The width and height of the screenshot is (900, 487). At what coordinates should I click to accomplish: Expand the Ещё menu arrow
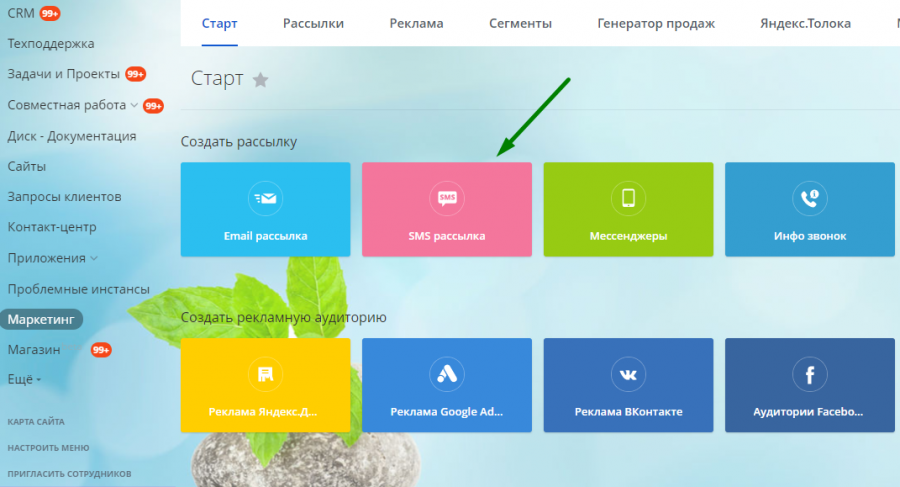tap(38, 380)
